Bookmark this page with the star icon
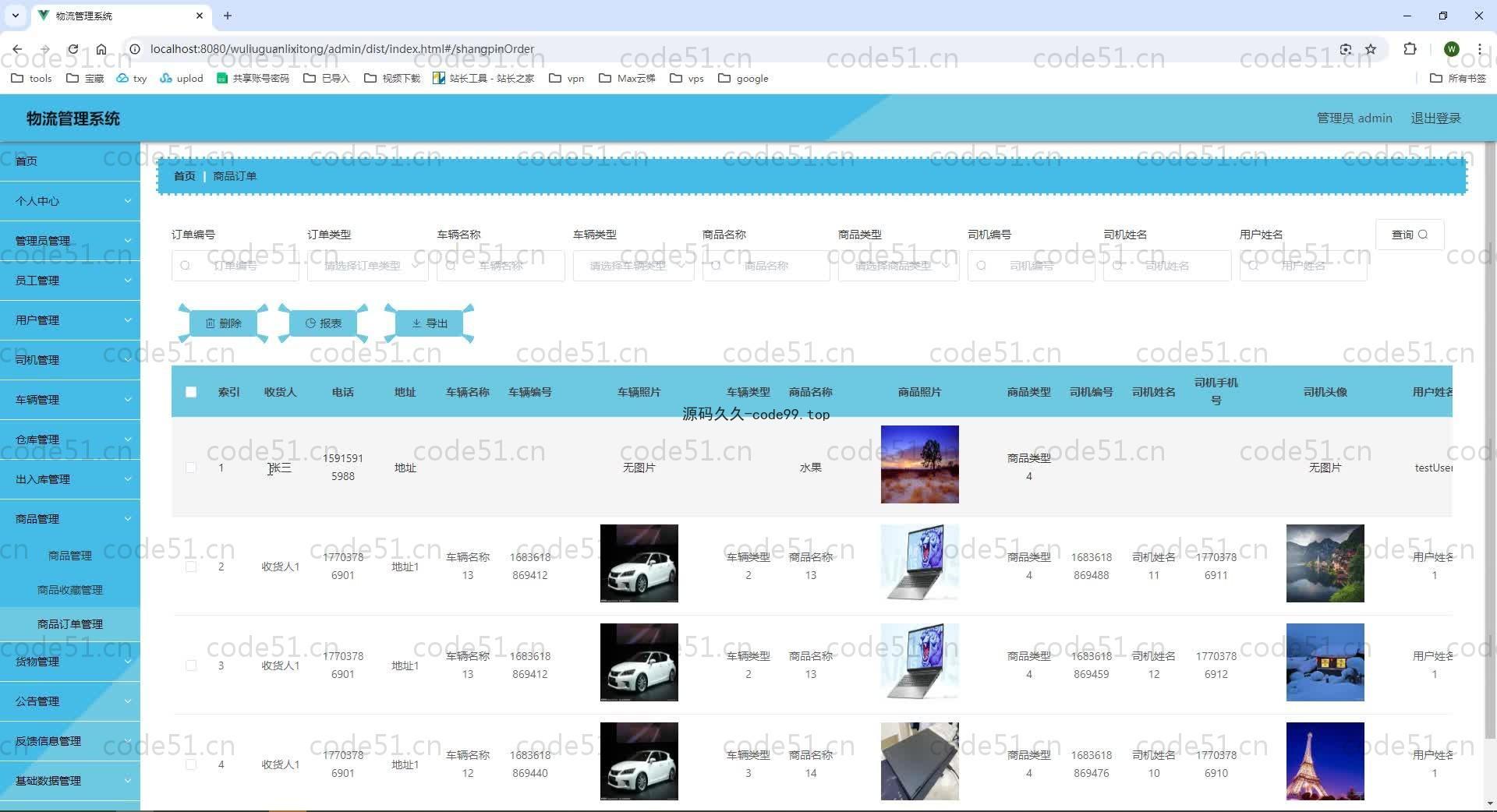The width and height of the screenshot is (1497, 812). [x=1371, y=49]
